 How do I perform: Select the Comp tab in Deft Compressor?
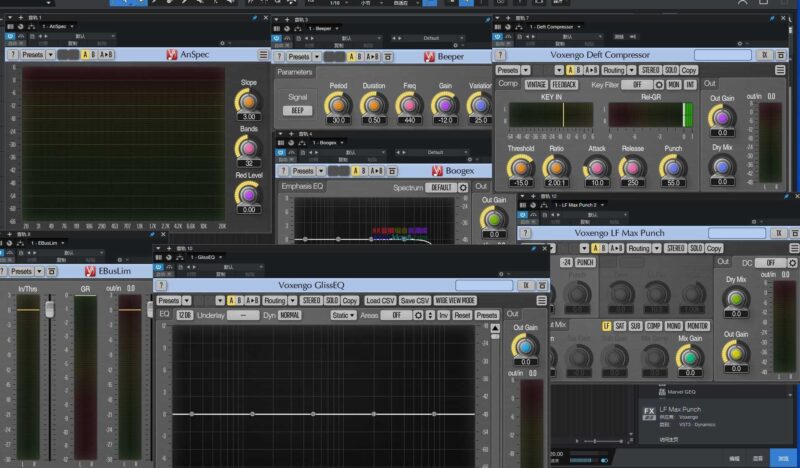[x=508, y=84]
